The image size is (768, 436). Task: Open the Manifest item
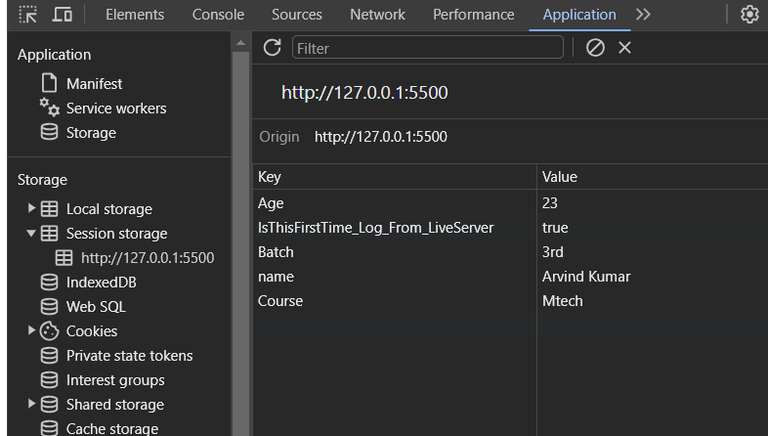point(94,84)
